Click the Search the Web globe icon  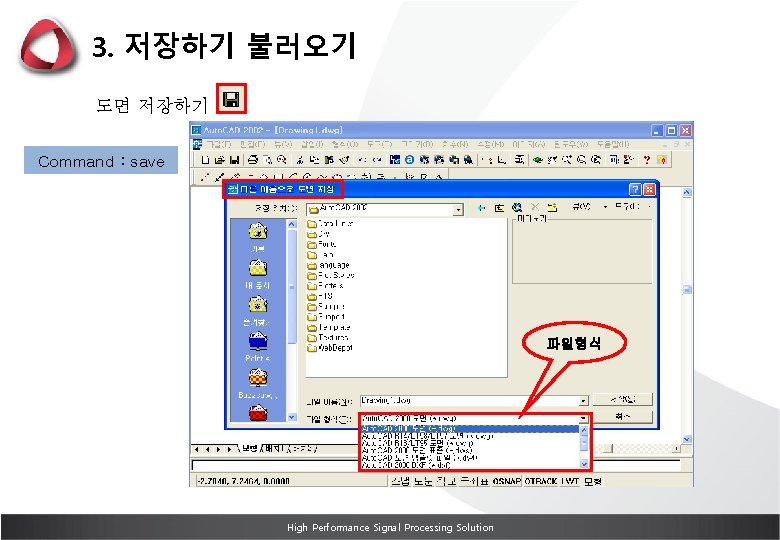tap(517, 207)
